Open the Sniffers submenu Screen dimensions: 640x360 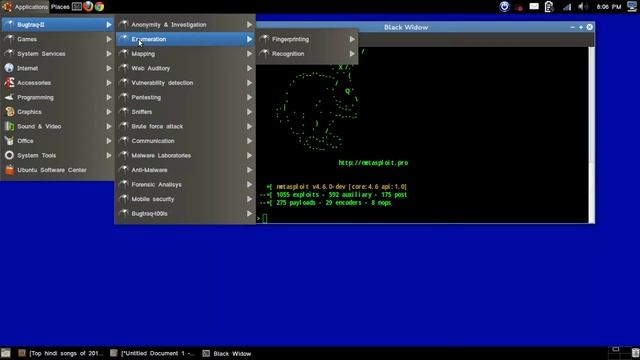[185, 112]
